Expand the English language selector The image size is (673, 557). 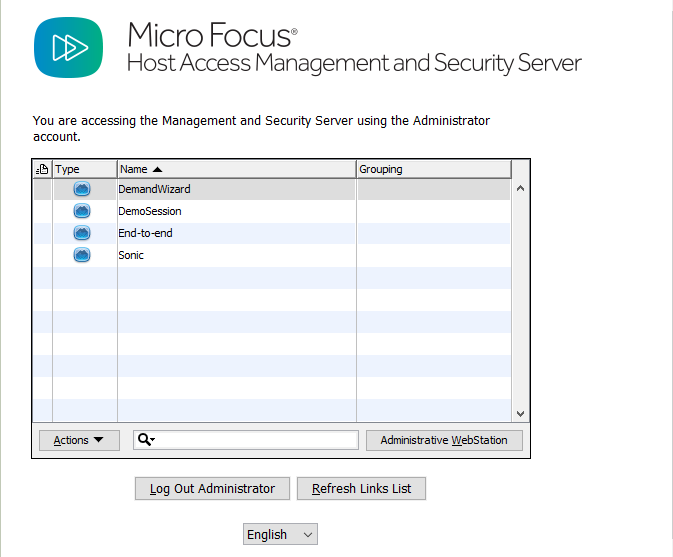coord(280,534)
